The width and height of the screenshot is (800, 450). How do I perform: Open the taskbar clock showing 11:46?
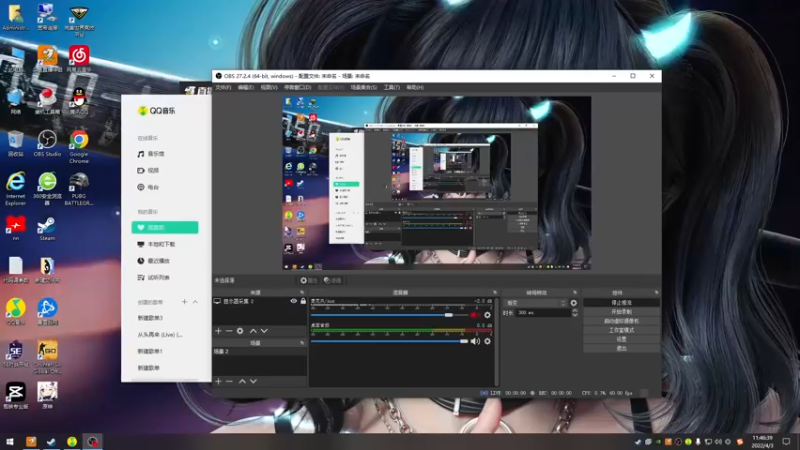pyautogui.click(x=762, y=442)
